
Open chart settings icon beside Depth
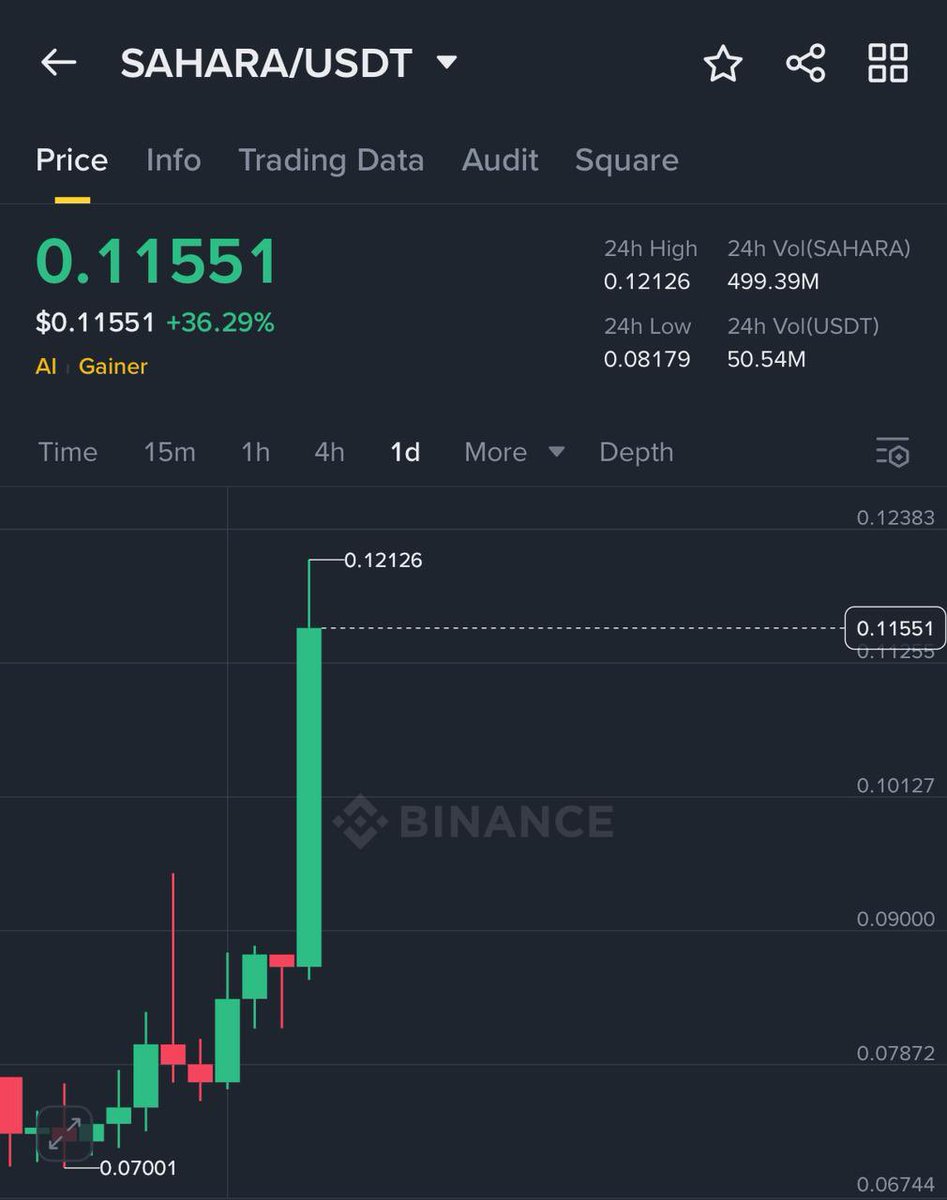892,452
